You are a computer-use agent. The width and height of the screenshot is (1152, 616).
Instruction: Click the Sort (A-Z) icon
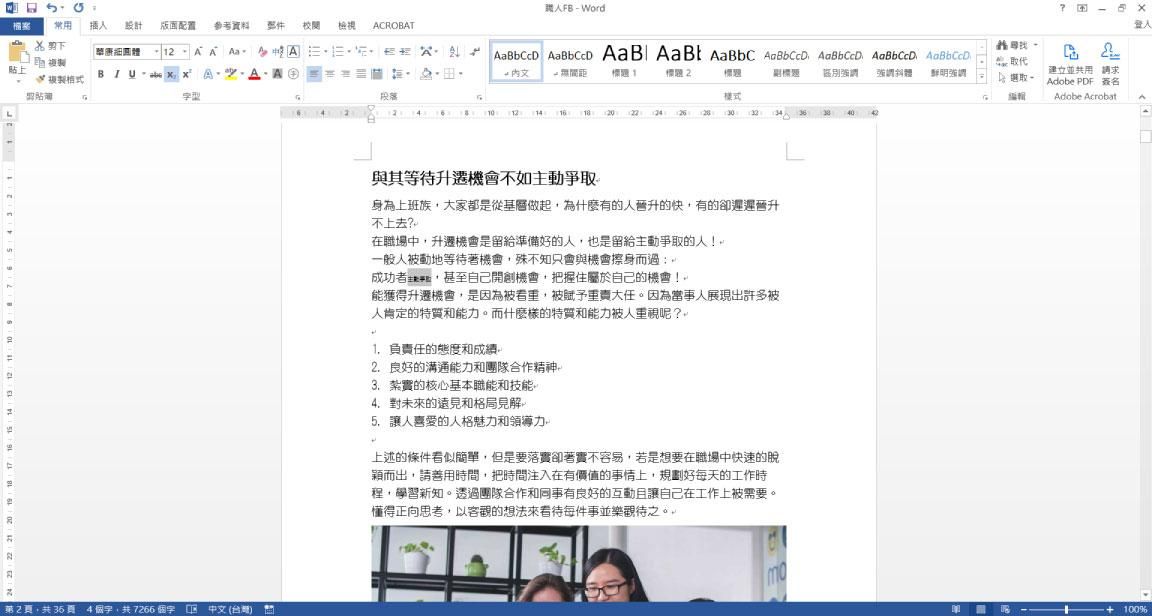[454, 51]
